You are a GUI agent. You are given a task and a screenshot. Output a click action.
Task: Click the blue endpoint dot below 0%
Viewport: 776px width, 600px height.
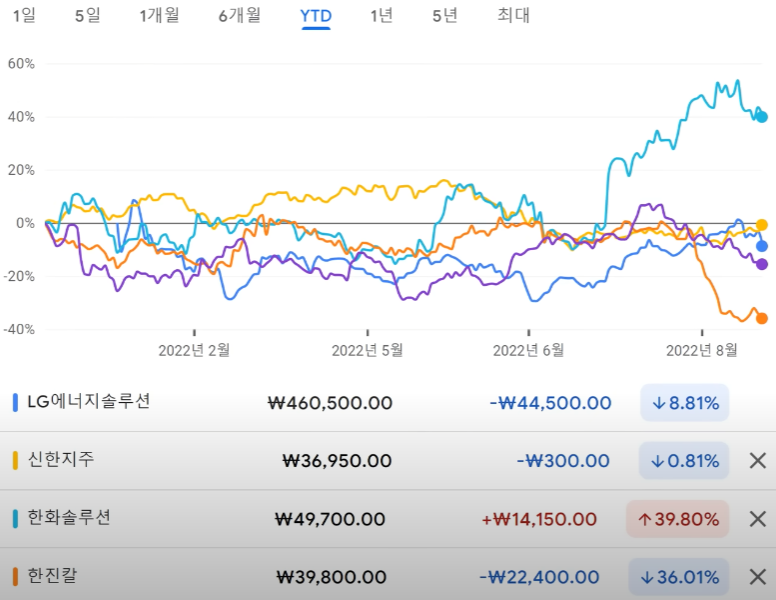click(762, 246)
